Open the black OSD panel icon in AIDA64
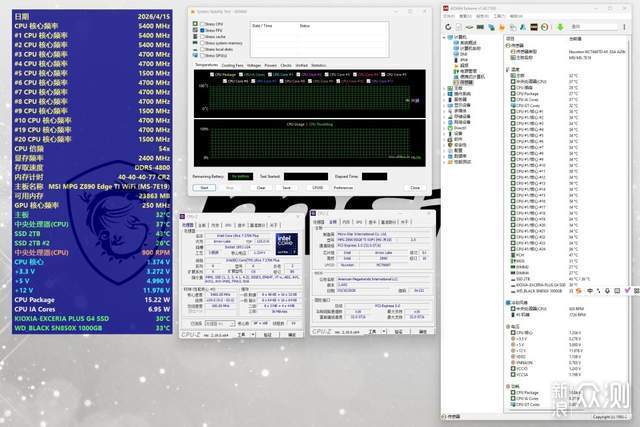640x427 pixels. coord(534,27)
